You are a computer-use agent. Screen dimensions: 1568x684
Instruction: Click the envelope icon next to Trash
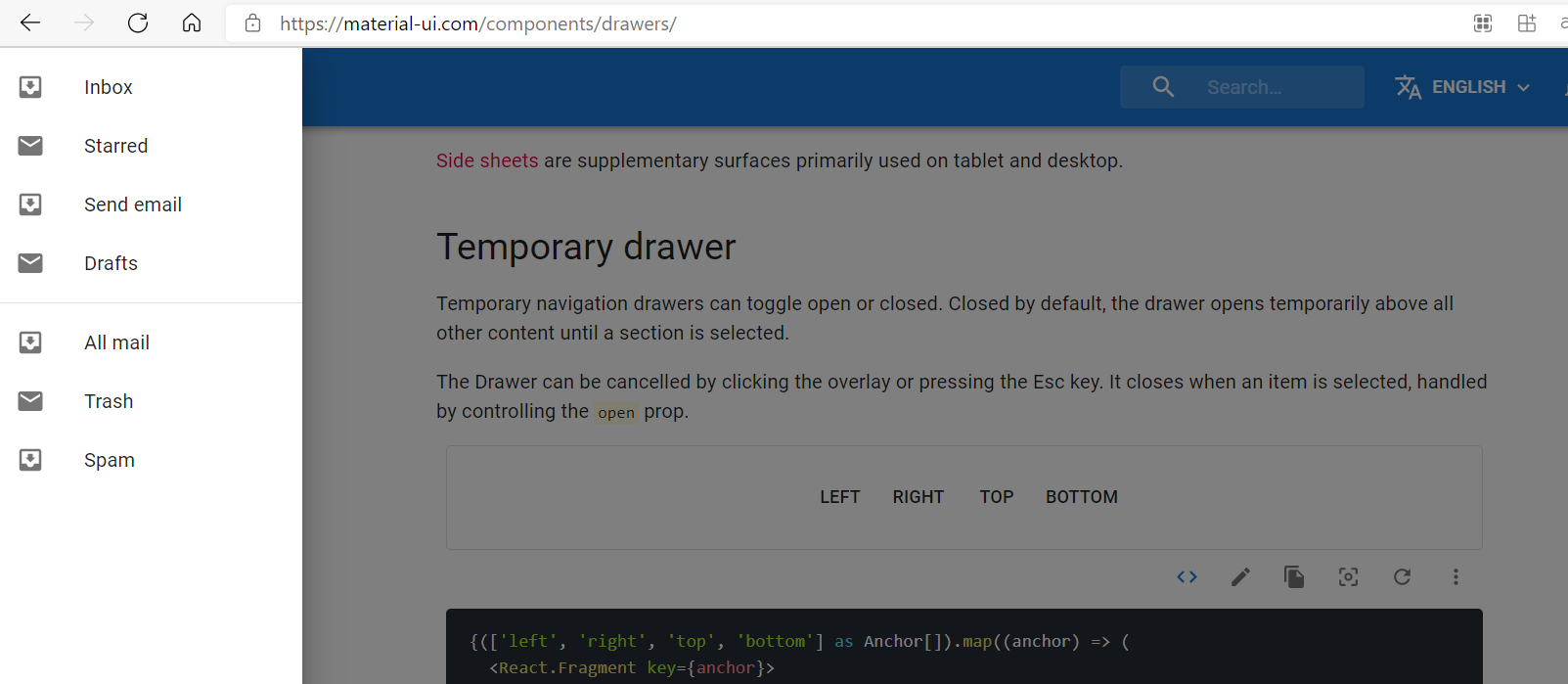[x=30, y=401]
